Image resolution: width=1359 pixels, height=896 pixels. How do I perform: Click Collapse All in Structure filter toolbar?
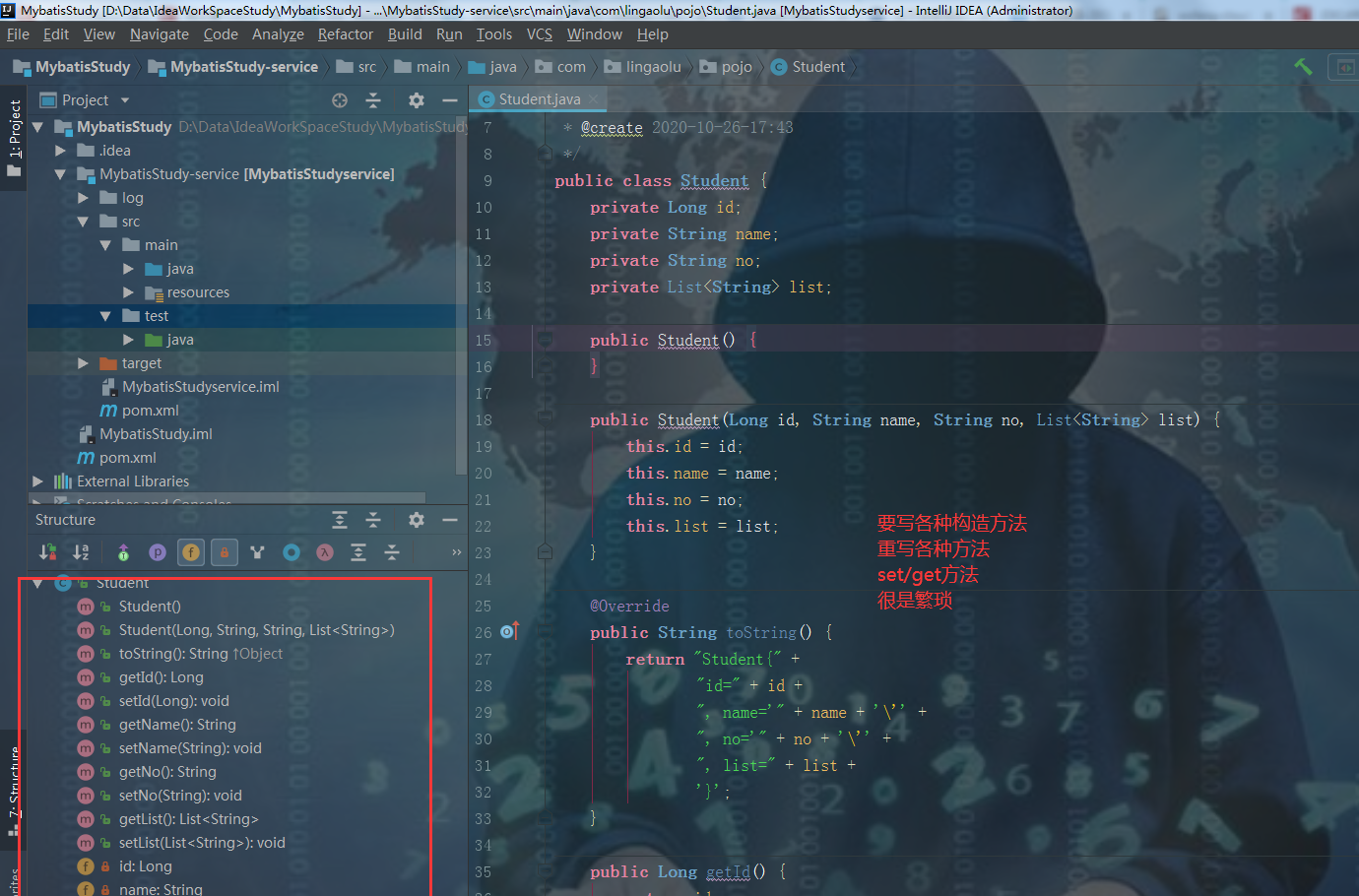tap(392, 552)
